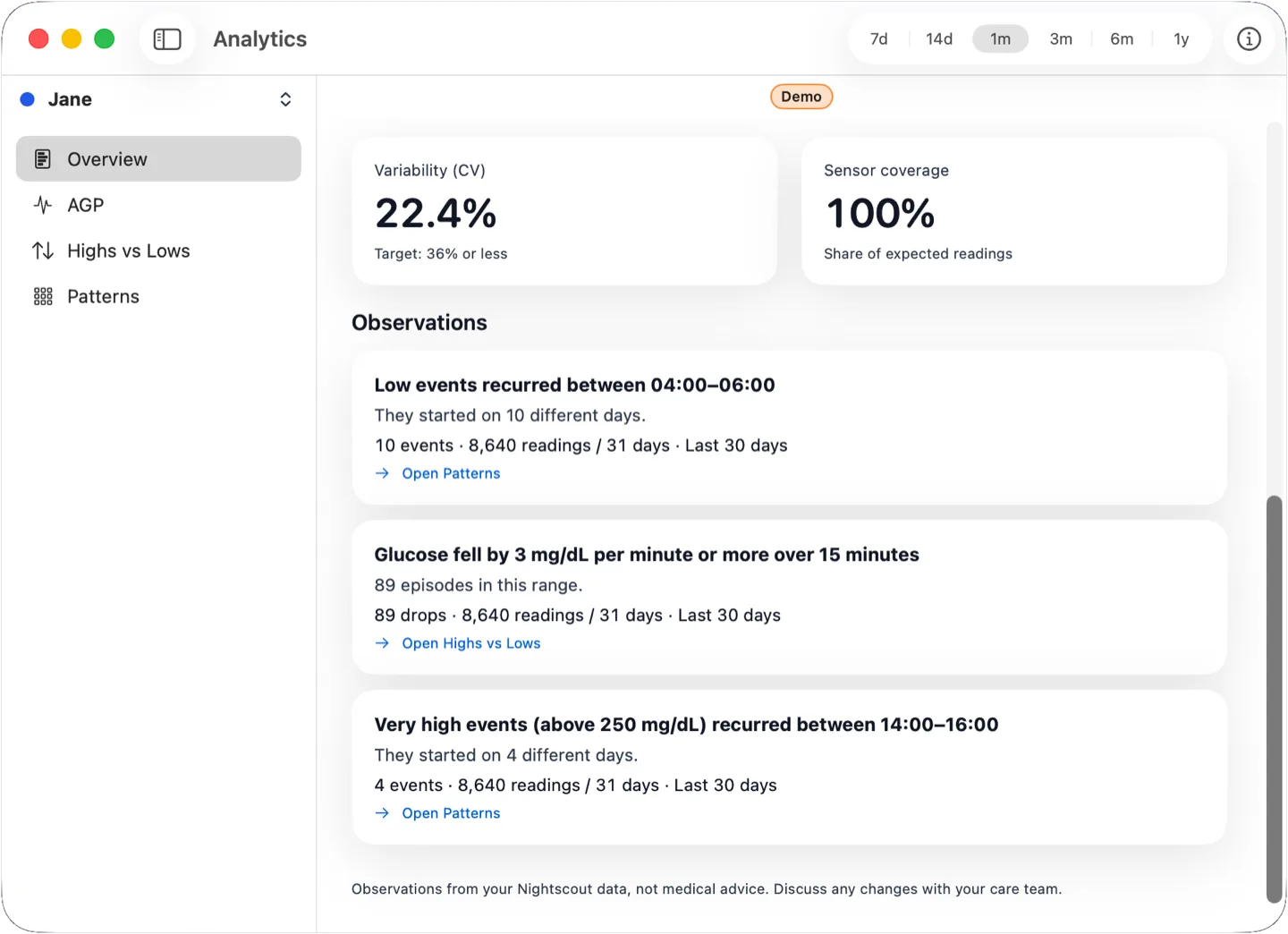Click the blue dot beside Jane
Screen dimensions: 1288x934
(28, 99)
